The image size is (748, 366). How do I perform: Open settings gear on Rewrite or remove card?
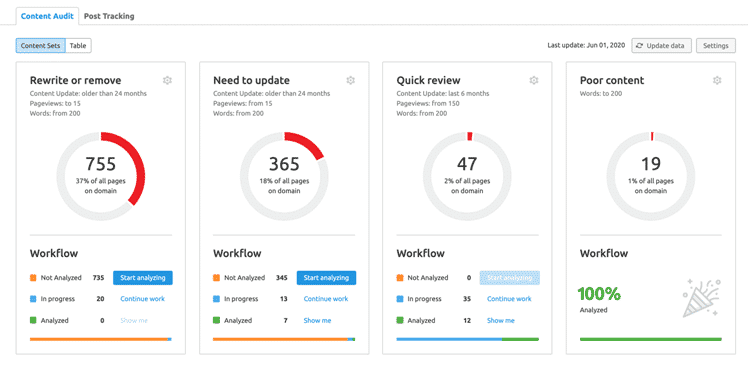[x=167, y=80]
